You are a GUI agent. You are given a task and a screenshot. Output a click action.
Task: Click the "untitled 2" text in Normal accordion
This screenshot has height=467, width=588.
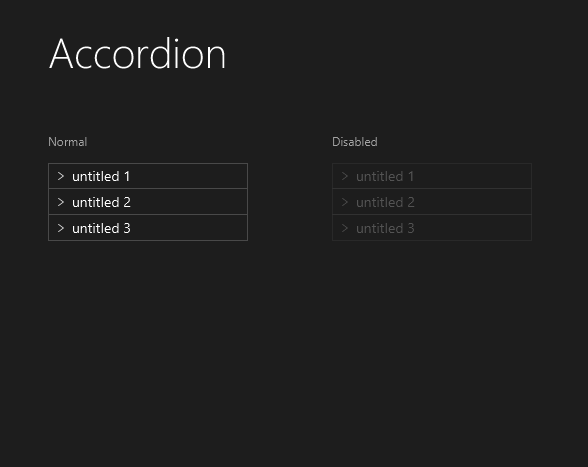coord(101,202)
